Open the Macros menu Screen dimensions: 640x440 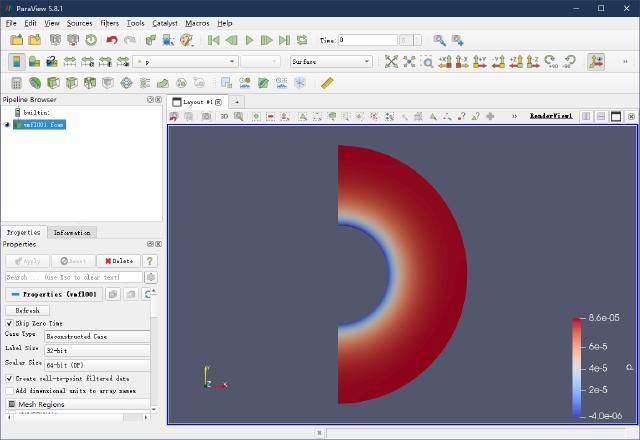pos(197,23)
